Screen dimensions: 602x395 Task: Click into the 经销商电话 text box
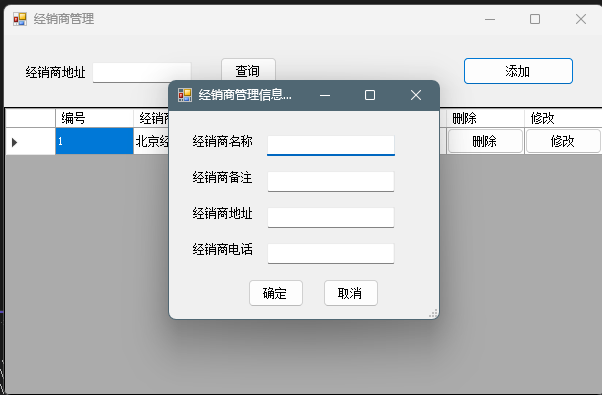[x=331, y=253]
